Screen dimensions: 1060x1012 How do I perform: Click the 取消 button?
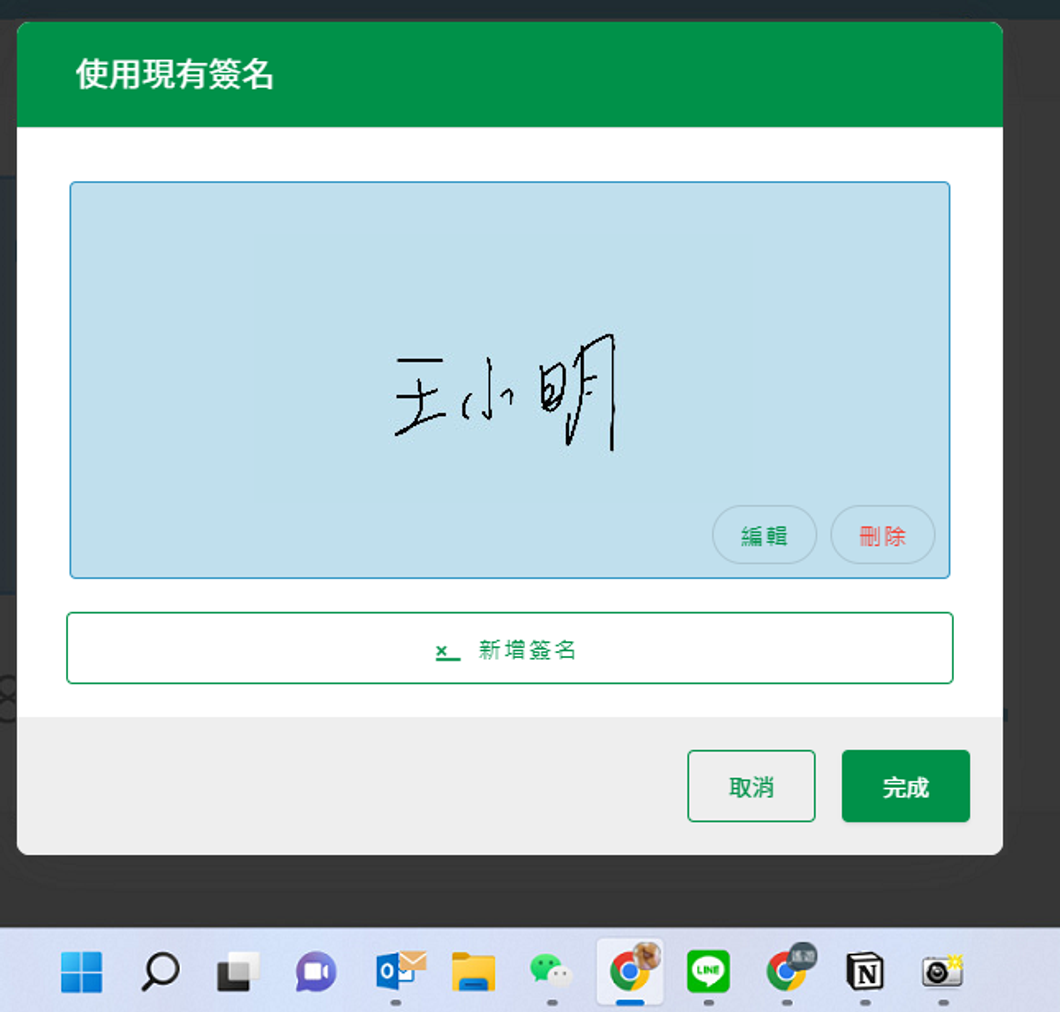(751, 786)
